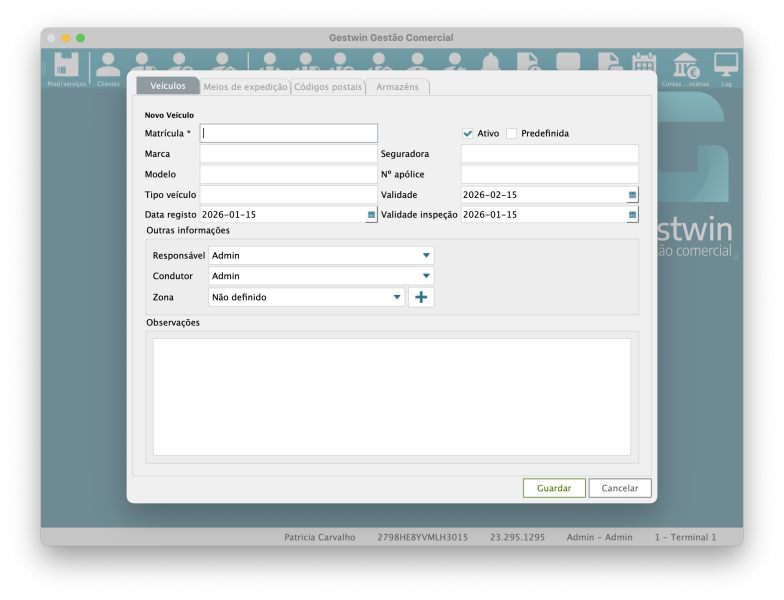Uncheck the Ativo checkbox
The width and height of the screenshot is (784, 600).
(x=467, y=134)
